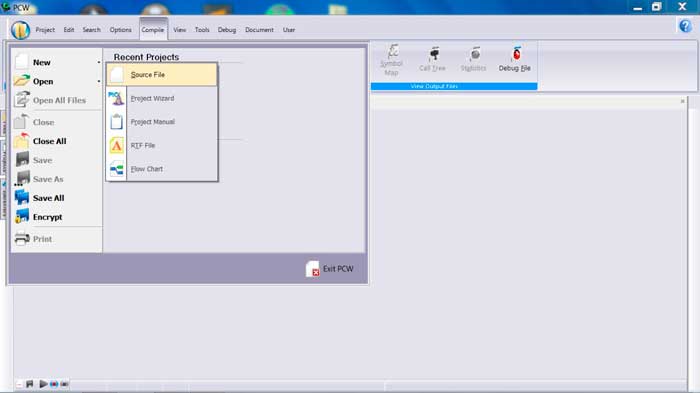Click the New file icon
The width and height of the screenshot is (700, 393).
point(21,62)
